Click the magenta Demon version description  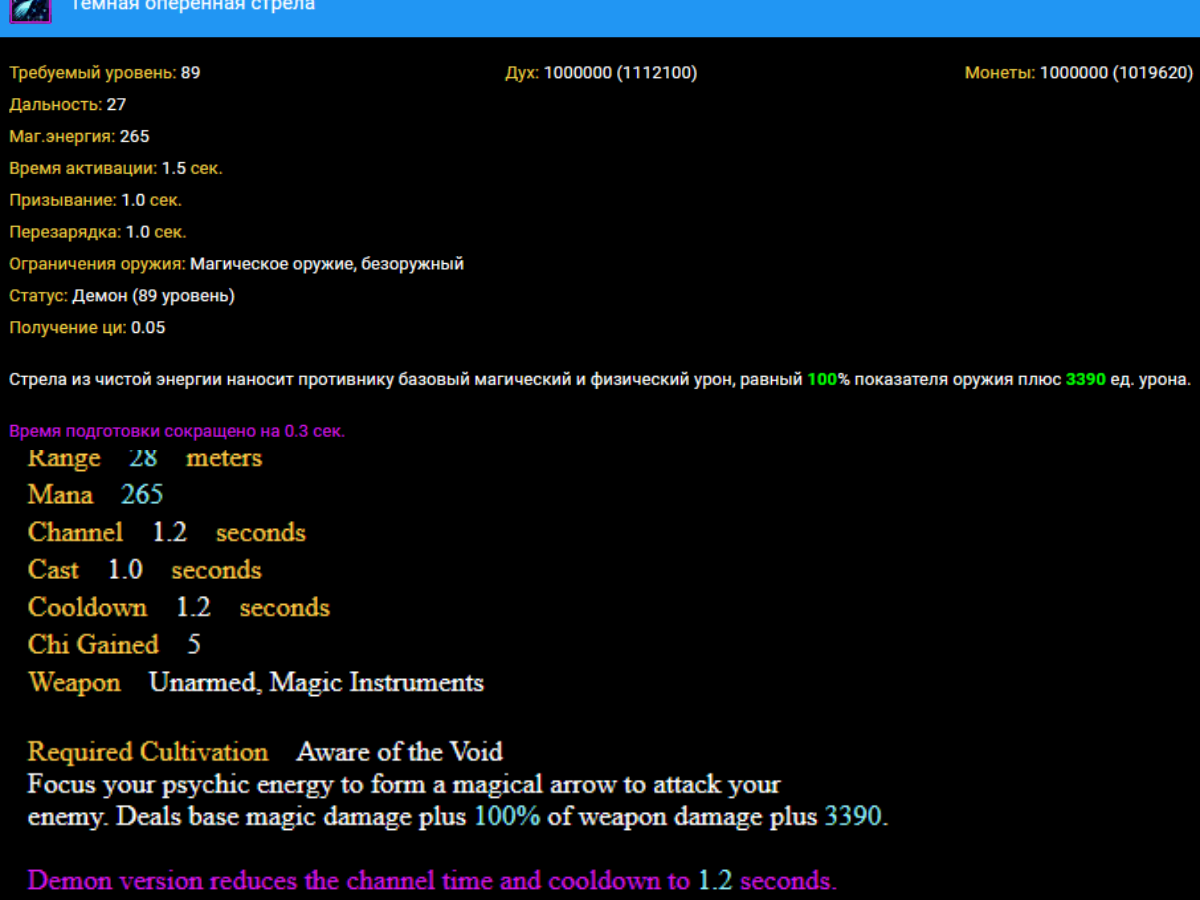(x=431, y=881)
